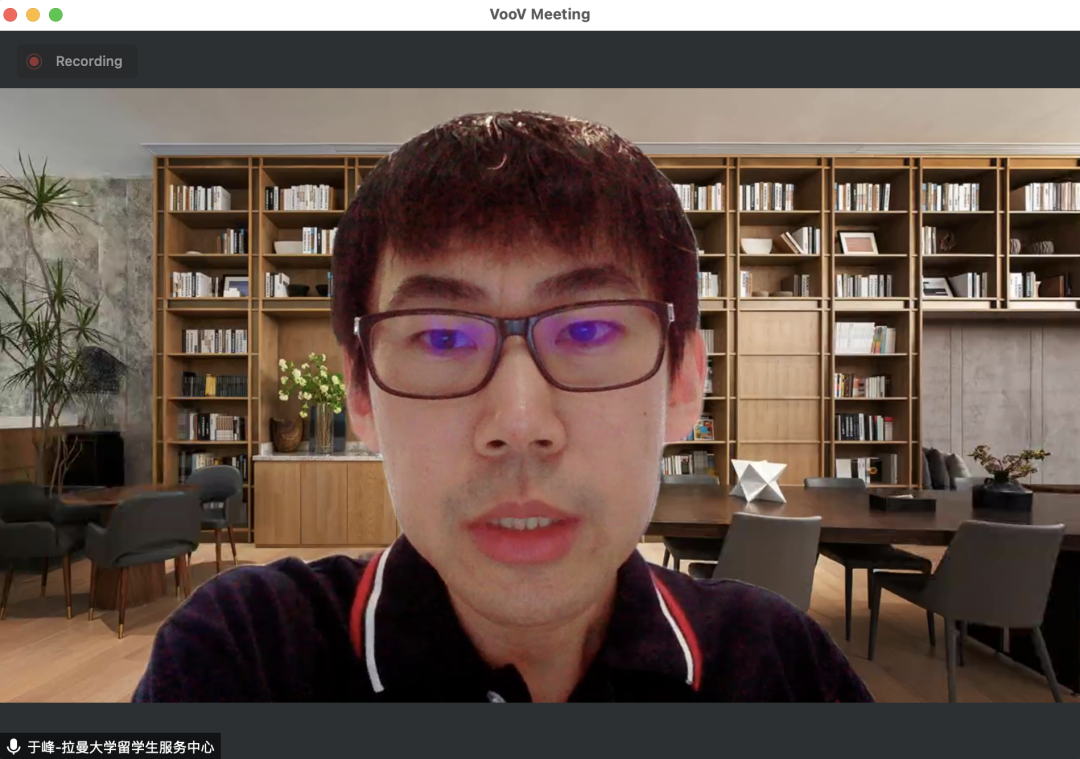Enter full screen with the green window button
This screenshot has height=759, width=1080.
click(x=56, y=14)
